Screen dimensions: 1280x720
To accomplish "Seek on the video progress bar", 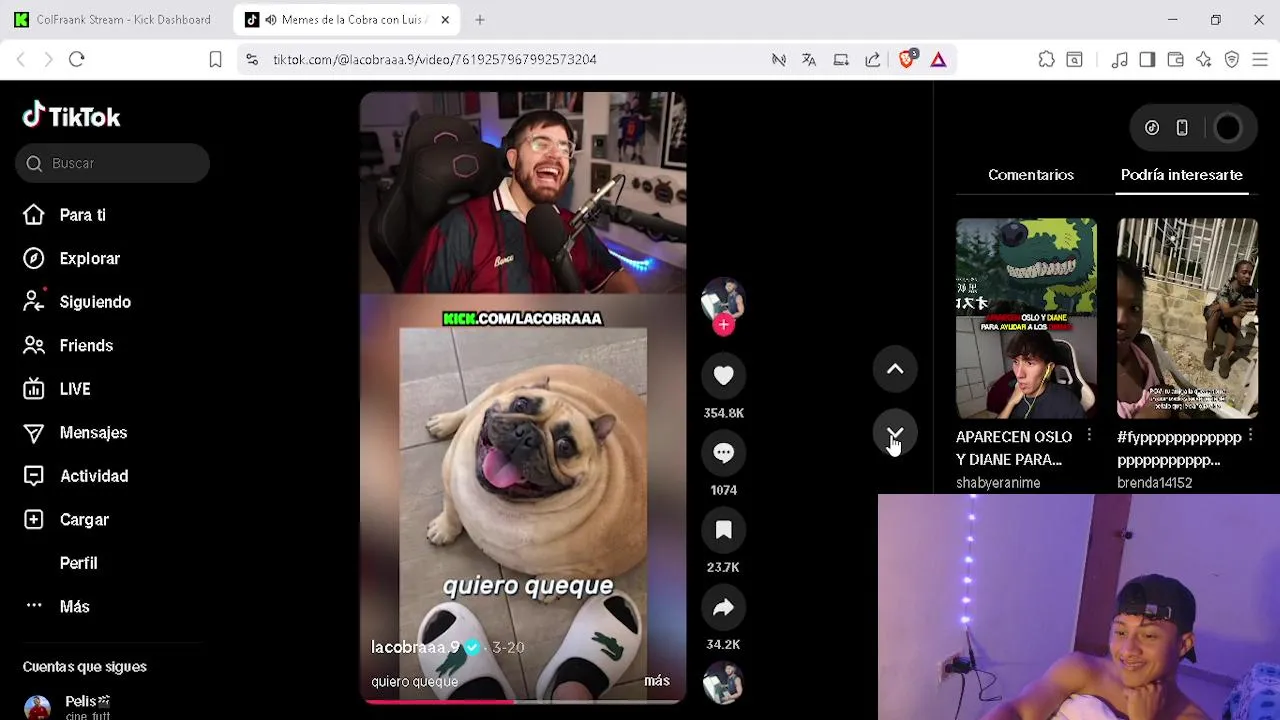I will pos(523,702).
